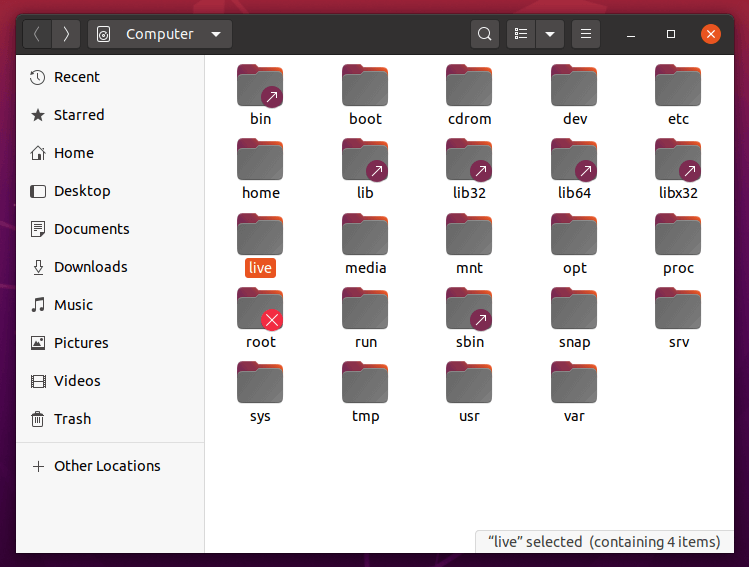
Task: Click the Music entry in the sidebar
Action: click(x=73, y=305)
